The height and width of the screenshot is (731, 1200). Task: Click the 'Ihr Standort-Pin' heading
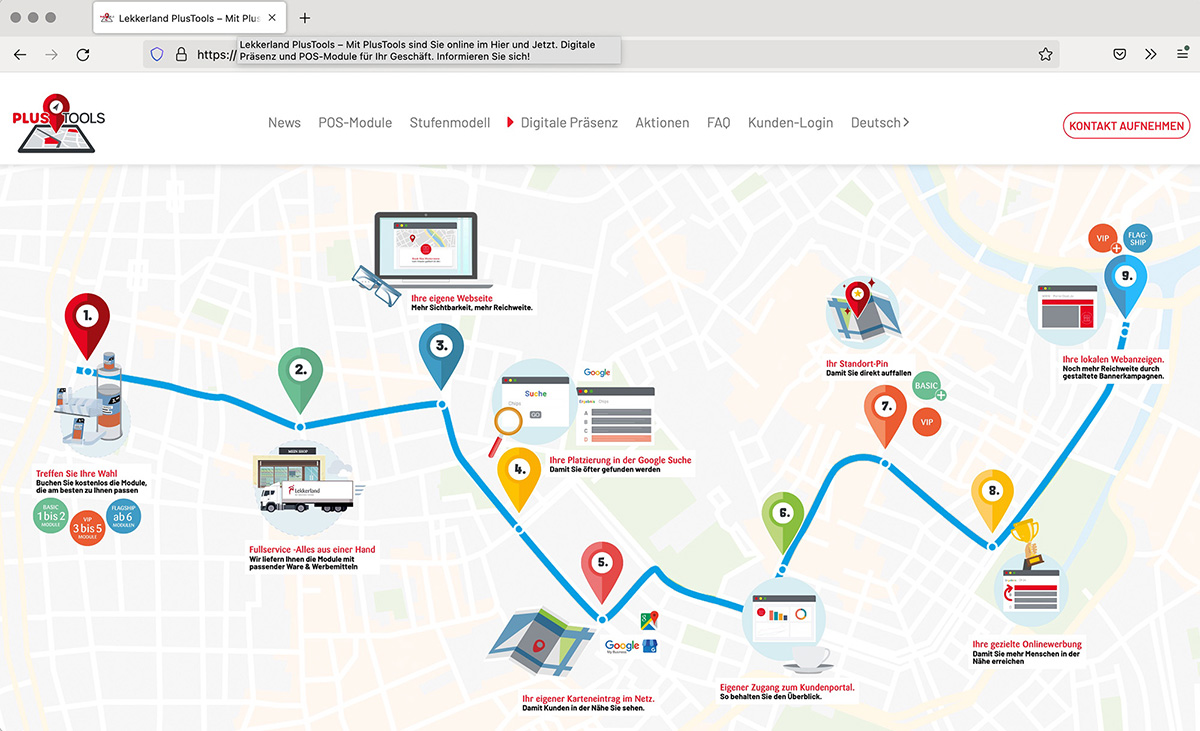tap(857, 364)
